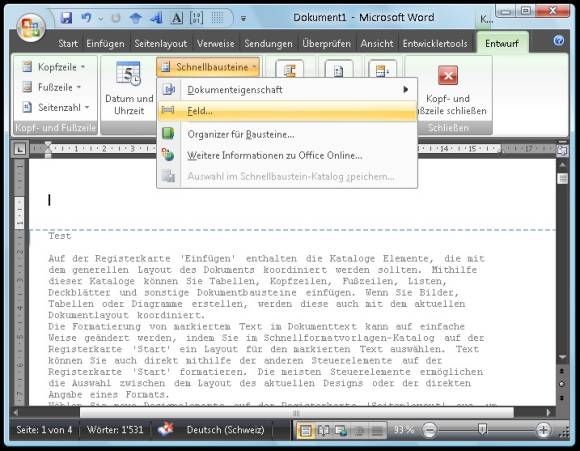Click the ruler toggle above the scrollbar

click(x=562, y=150)
